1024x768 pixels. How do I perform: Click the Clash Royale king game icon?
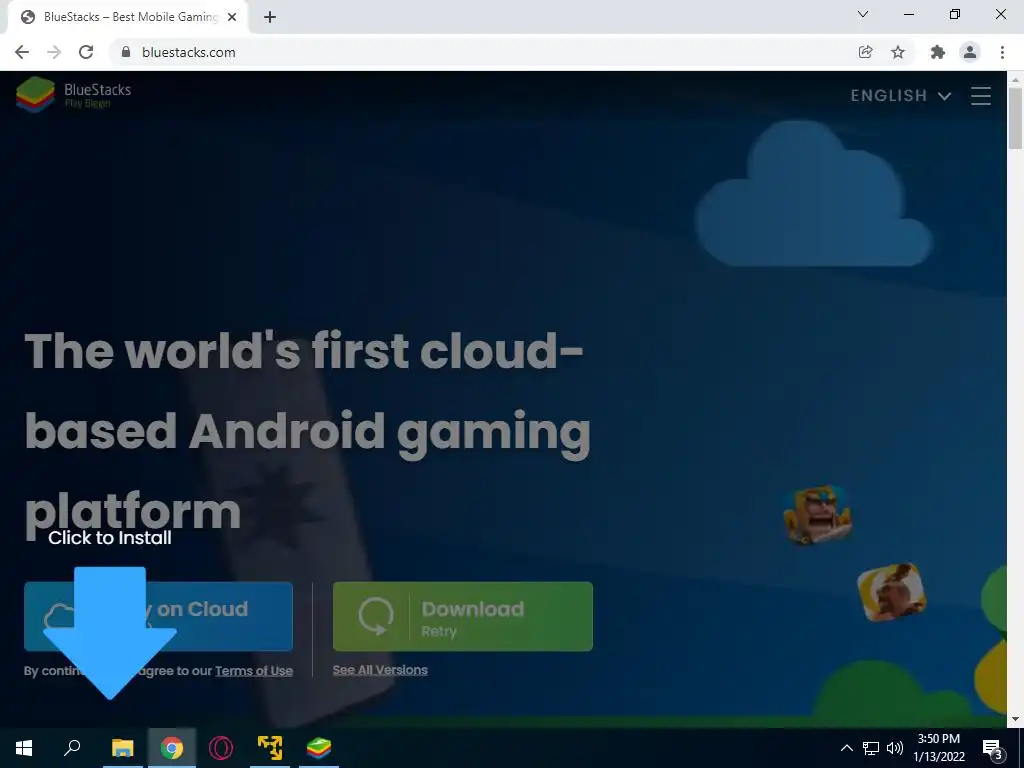point(818,515)
